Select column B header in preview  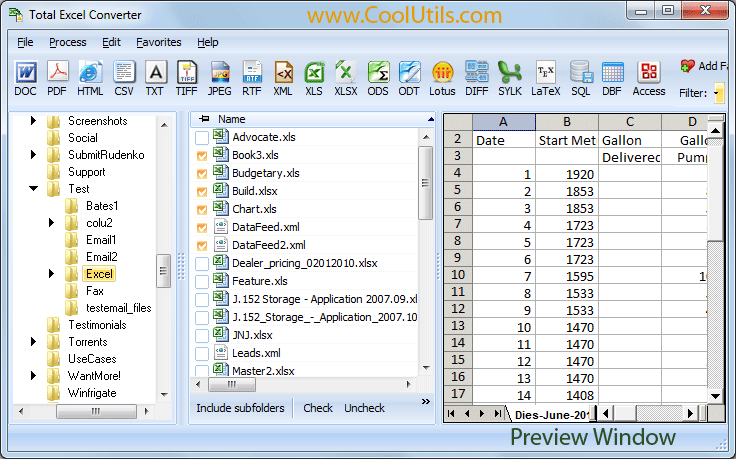pyautogui.click(x=567, y=122)
